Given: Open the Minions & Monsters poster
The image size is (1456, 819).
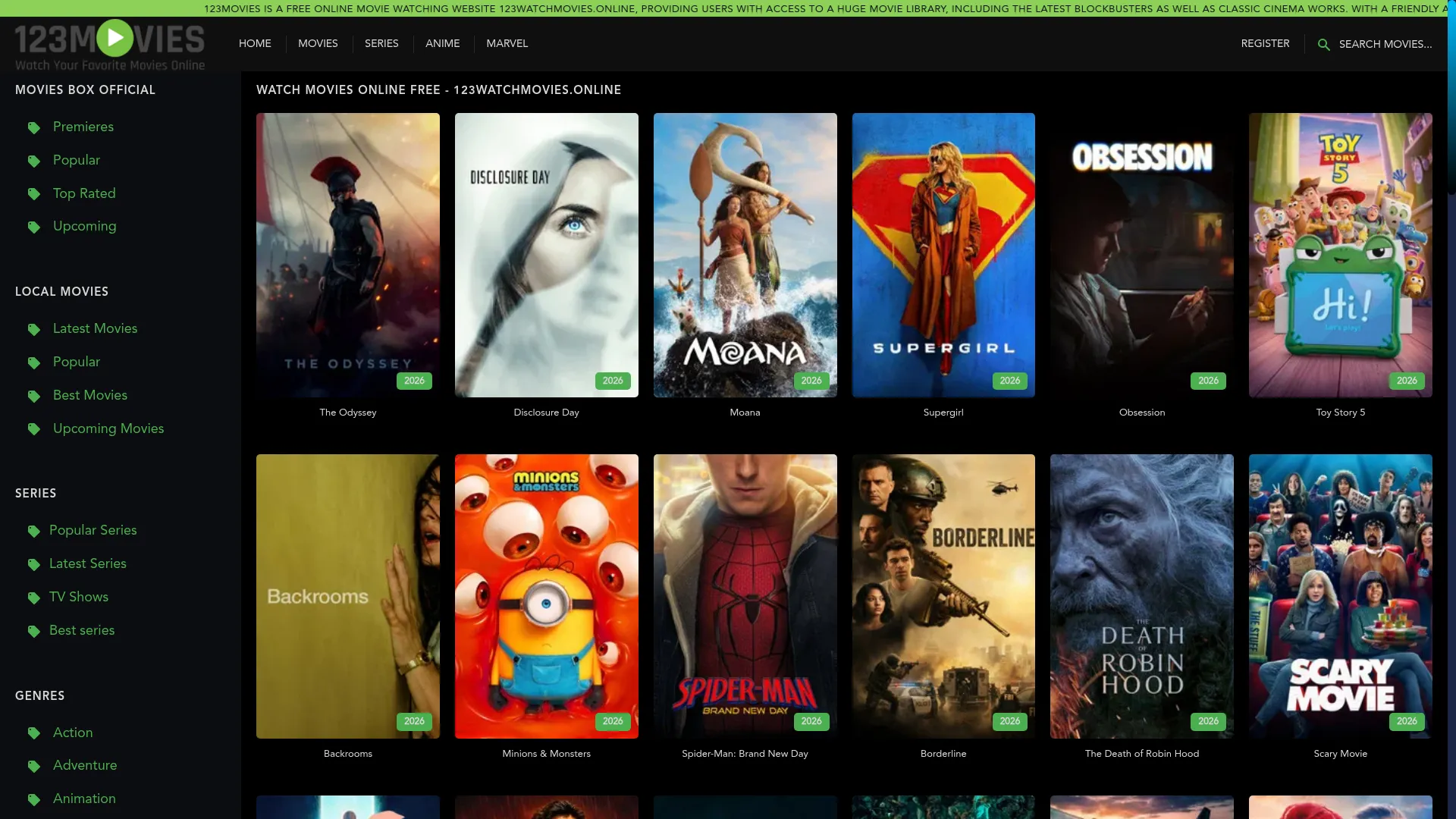Looking at the screenshot, I should point(547,596).
